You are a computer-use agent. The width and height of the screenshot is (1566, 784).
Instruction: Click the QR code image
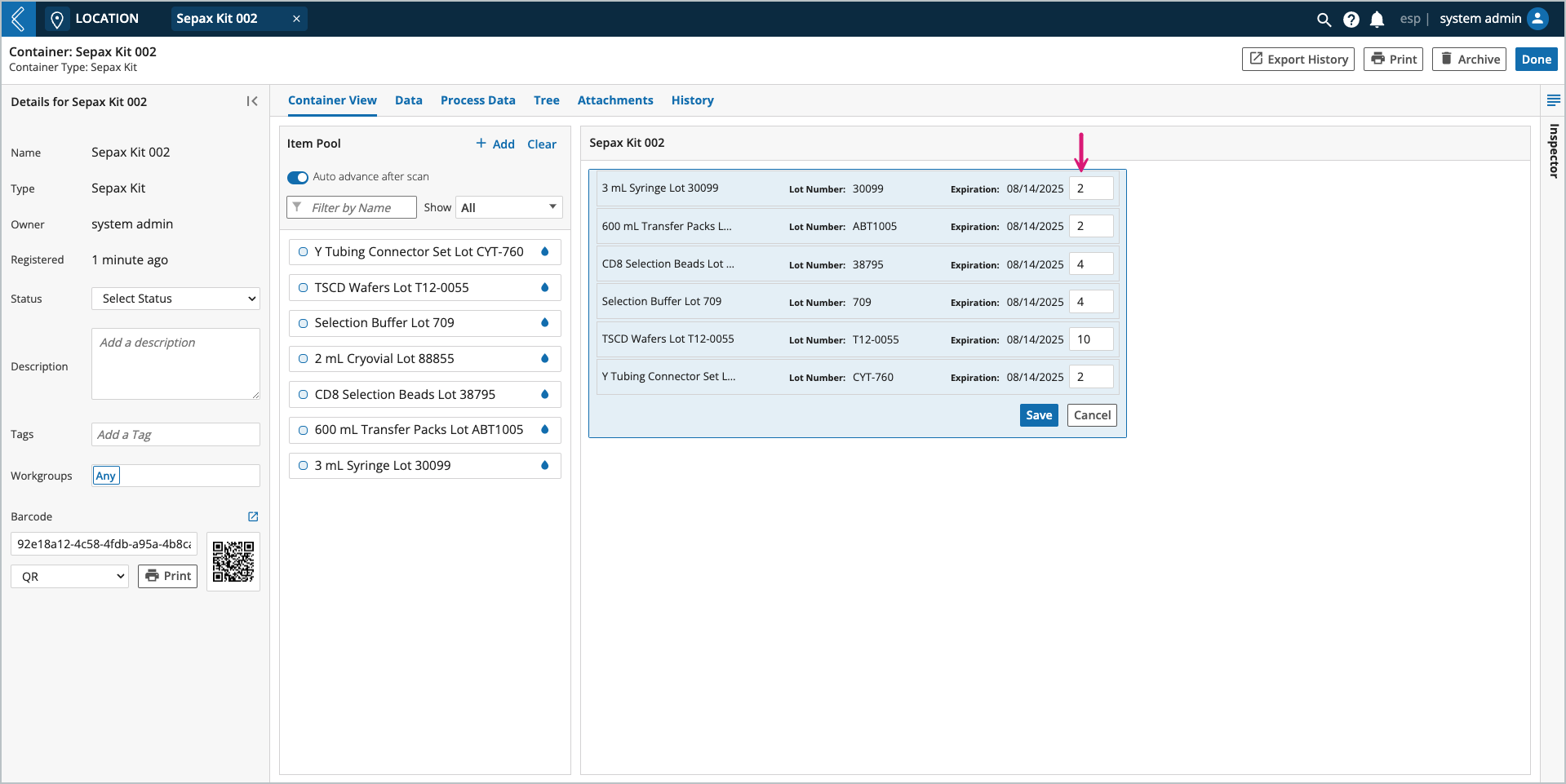(233, 561)
